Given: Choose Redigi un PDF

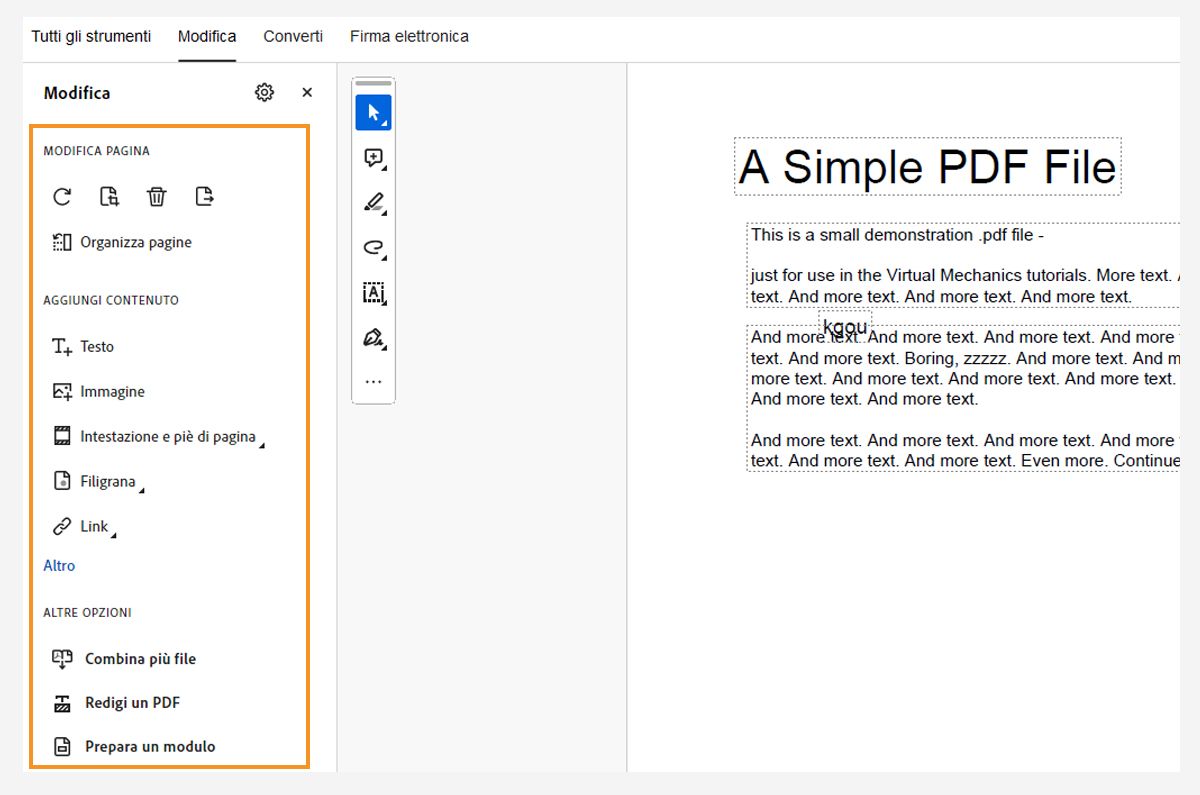Looking at the screenshot, I should tap(116, 702).
